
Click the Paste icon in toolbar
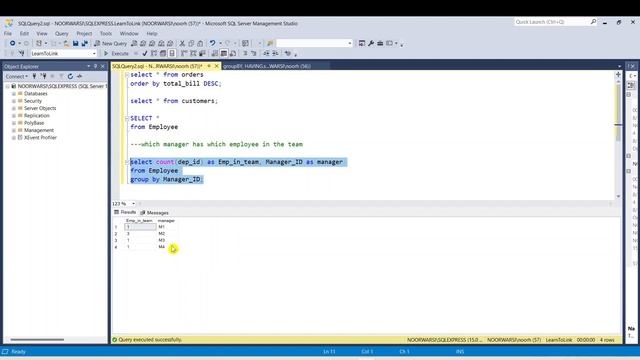pos(200,43)
